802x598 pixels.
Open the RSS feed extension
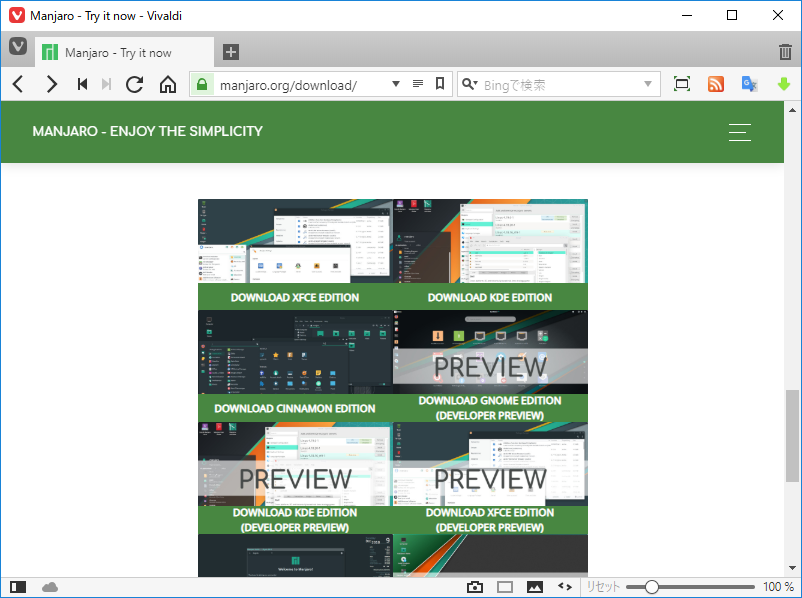[x=716, y=84]
